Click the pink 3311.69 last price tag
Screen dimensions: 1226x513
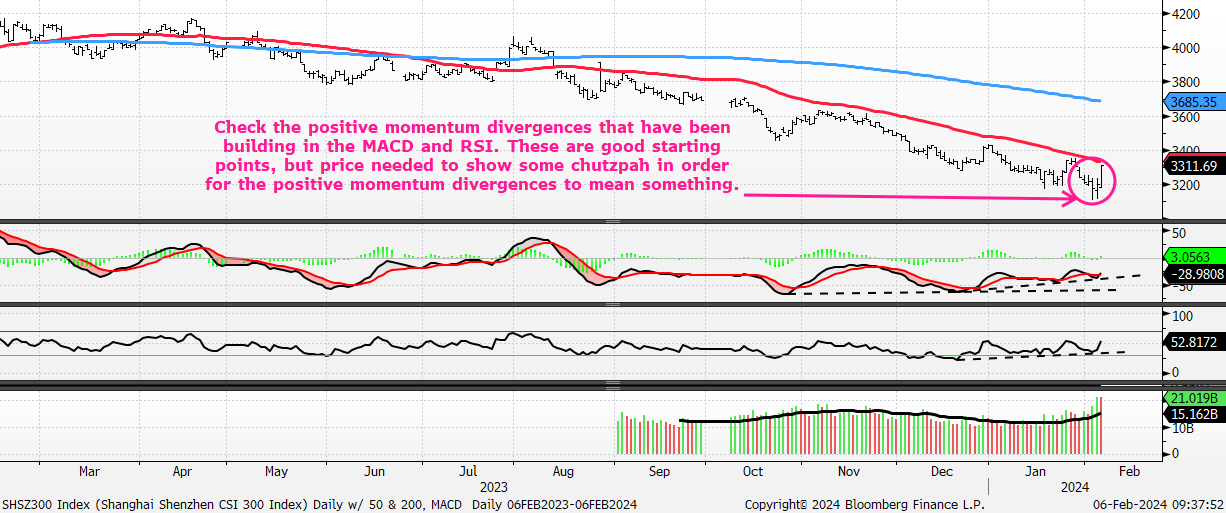click(1193, 166)
